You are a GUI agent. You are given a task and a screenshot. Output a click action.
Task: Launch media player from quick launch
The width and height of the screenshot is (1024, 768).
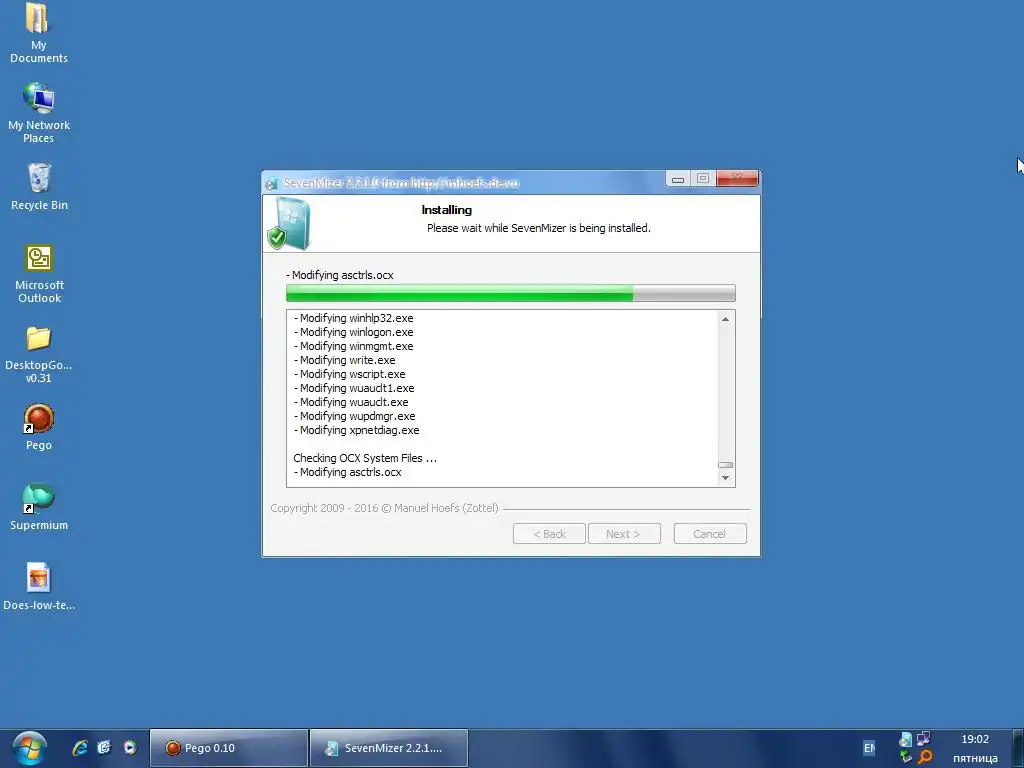[130, 748]
